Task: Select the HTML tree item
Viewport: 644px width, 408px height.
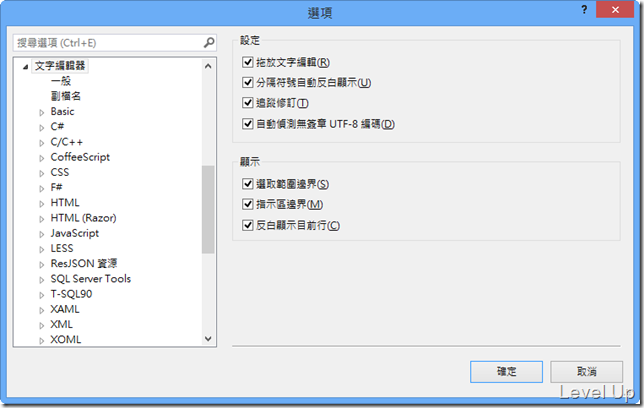Action: coord(65,203)
